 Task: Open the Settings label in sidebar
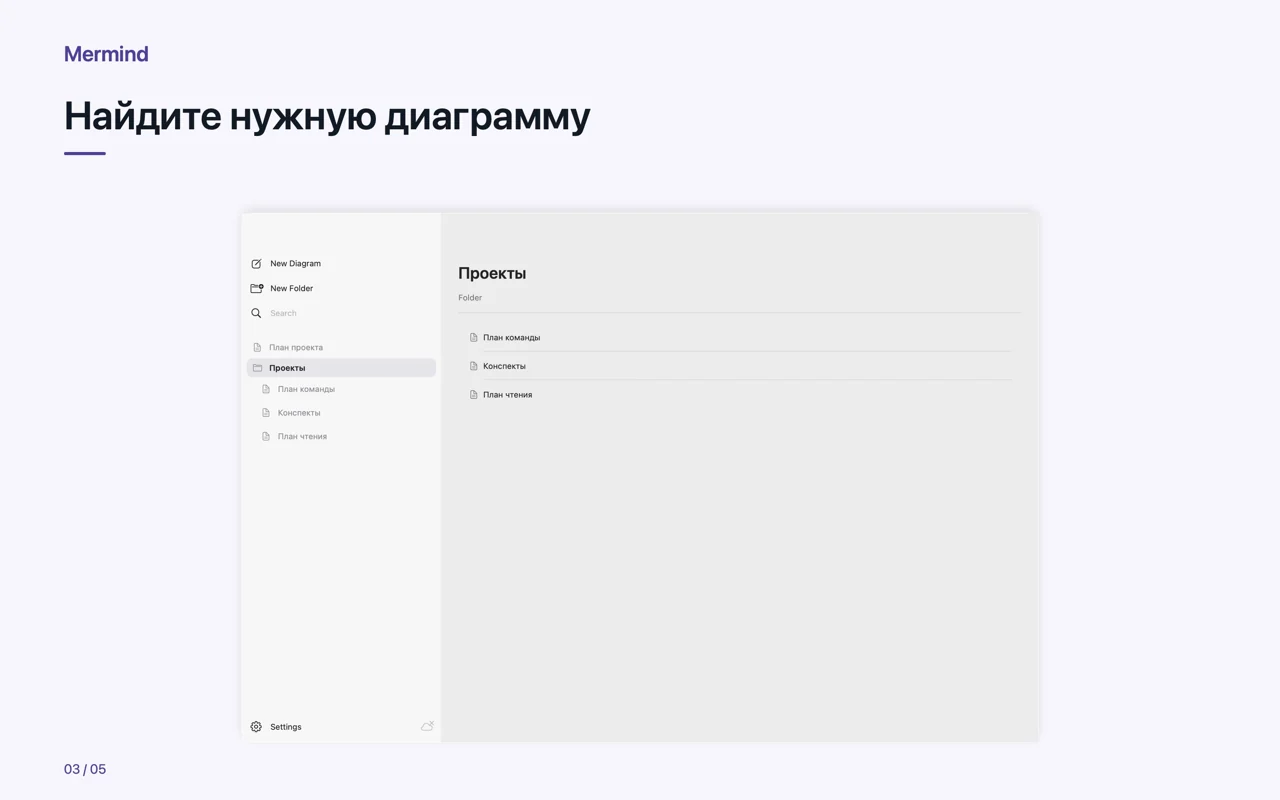pyautogui.click(x=285, y=727)
